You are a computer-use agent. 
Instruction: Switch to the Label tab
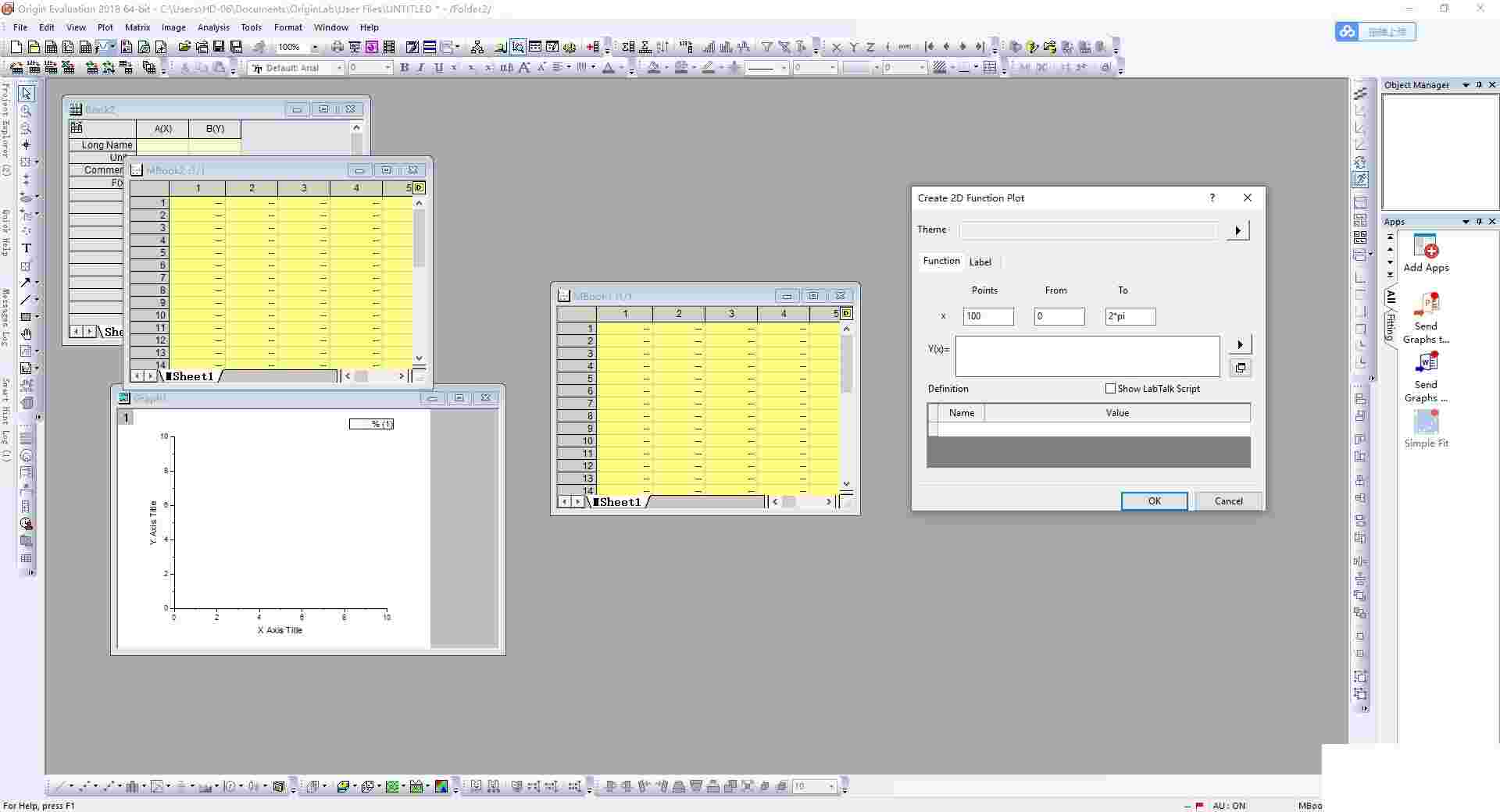(980, 262)
